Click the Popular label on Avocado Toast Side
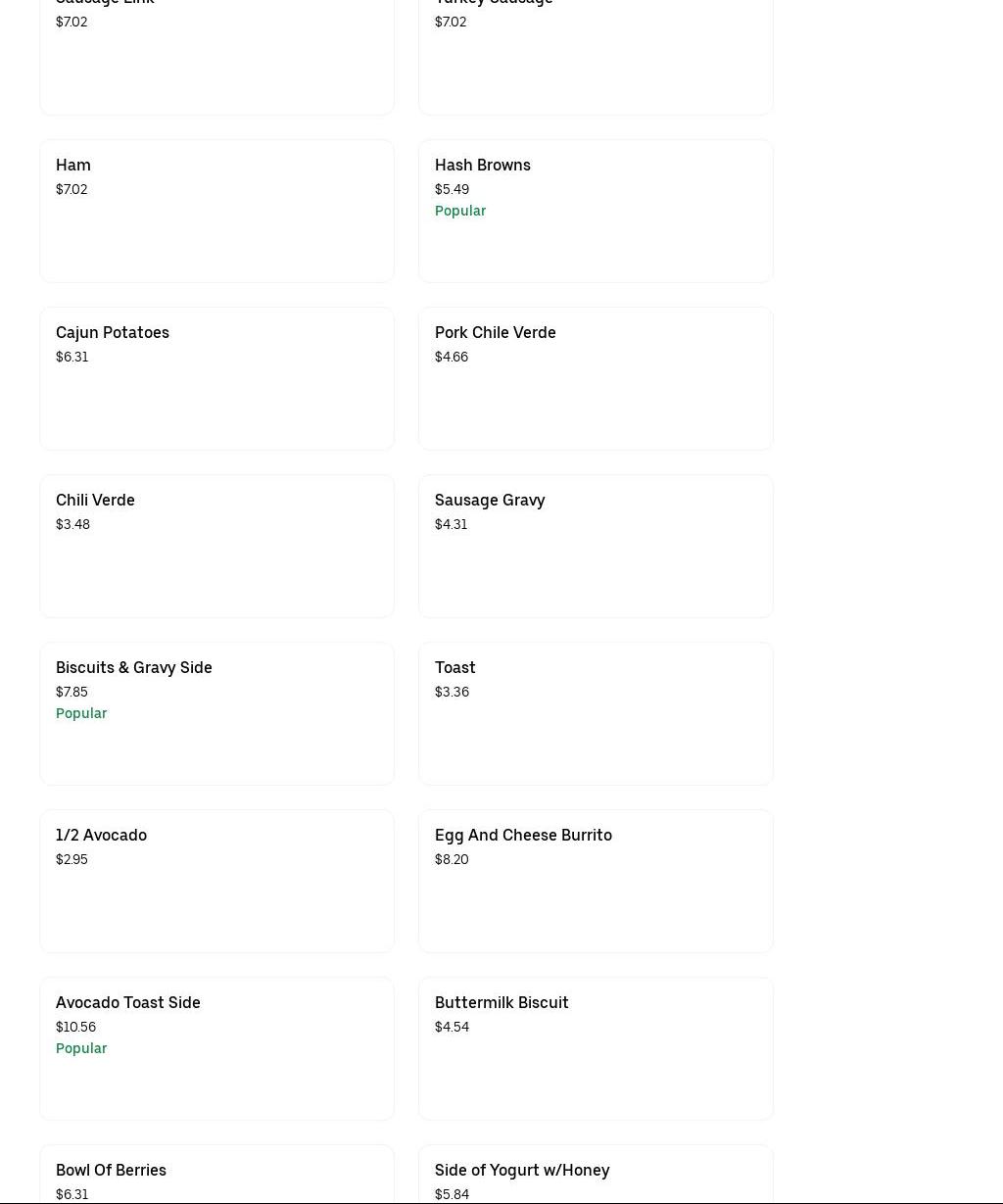Viewport: 1003px width, 1204px height. tap(81, 1048)
